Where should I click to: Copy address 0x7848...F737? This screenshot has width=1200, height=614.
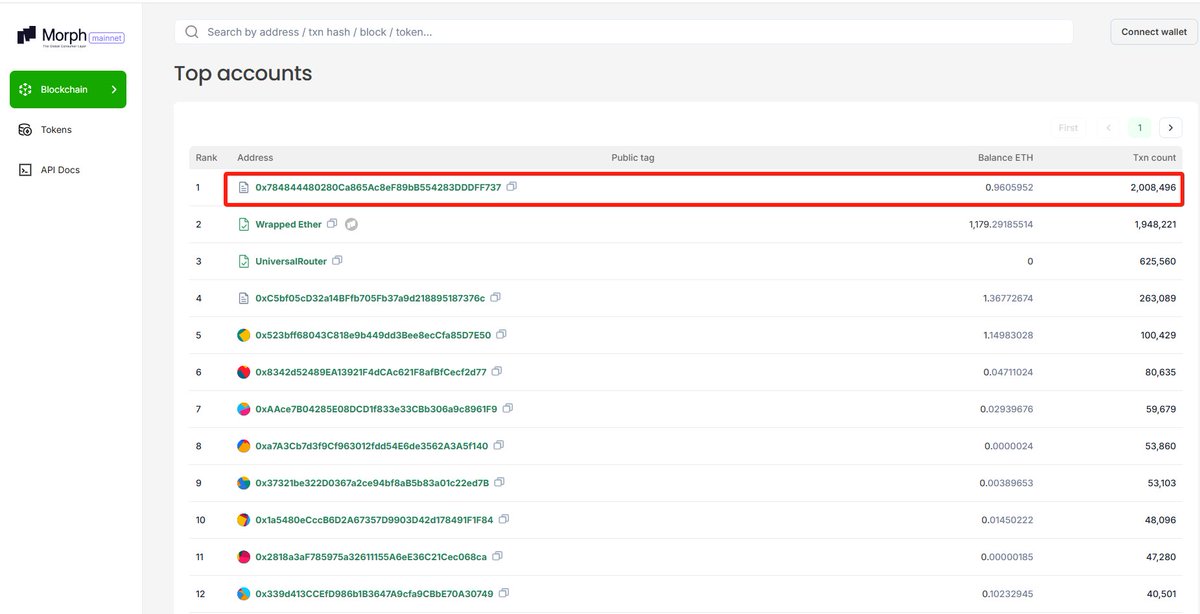point(512,187)
